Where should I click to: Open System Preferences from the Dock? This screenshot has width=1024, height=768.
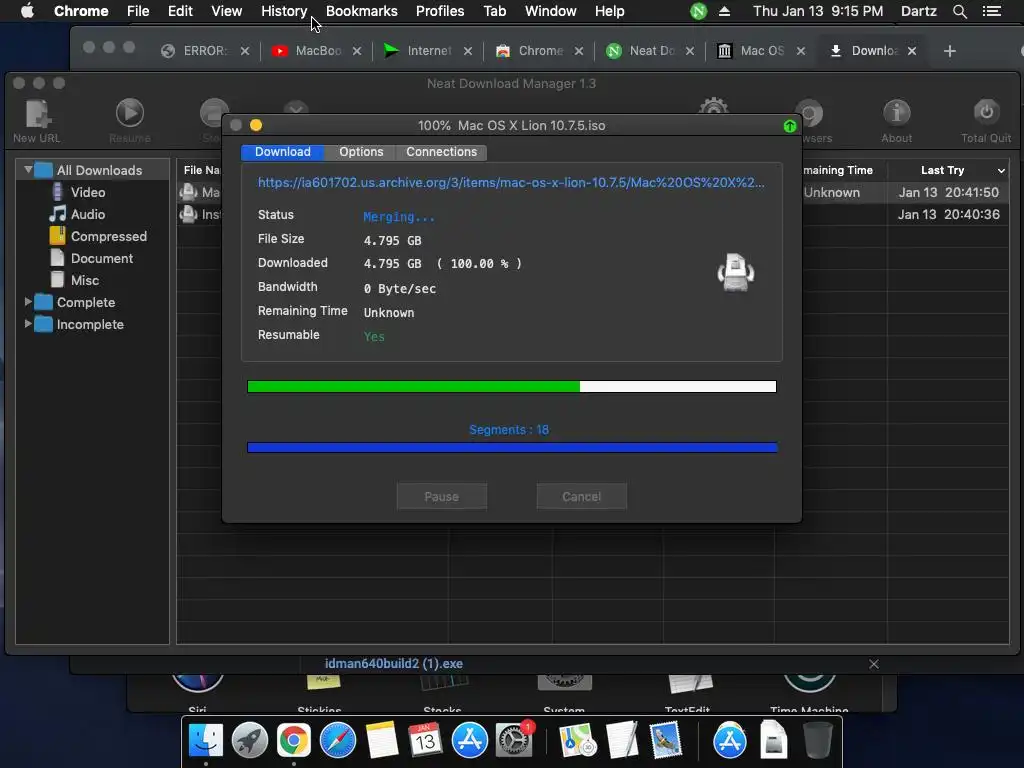[514, 741]
